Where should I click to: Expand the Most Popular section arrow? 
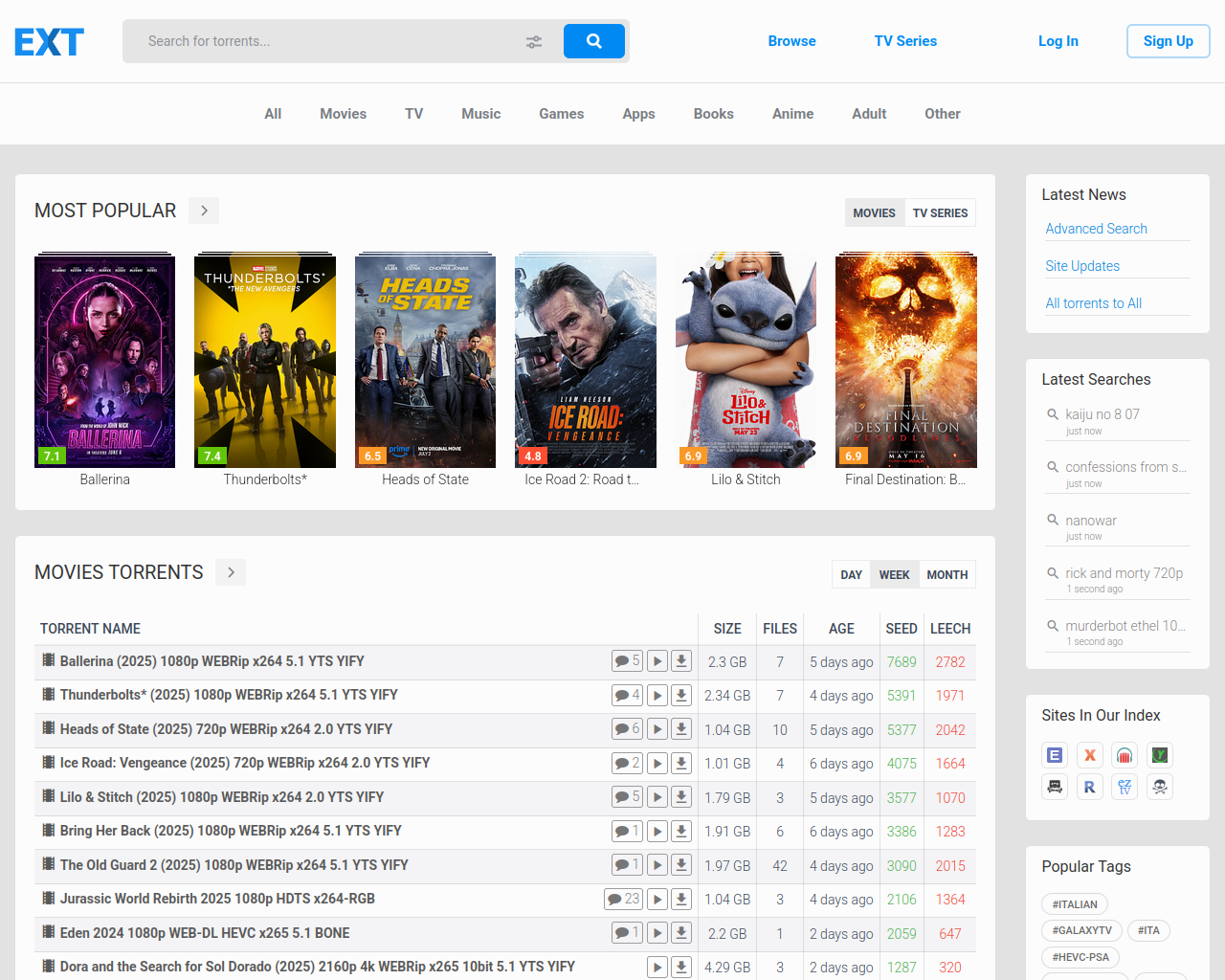[204, 211]
